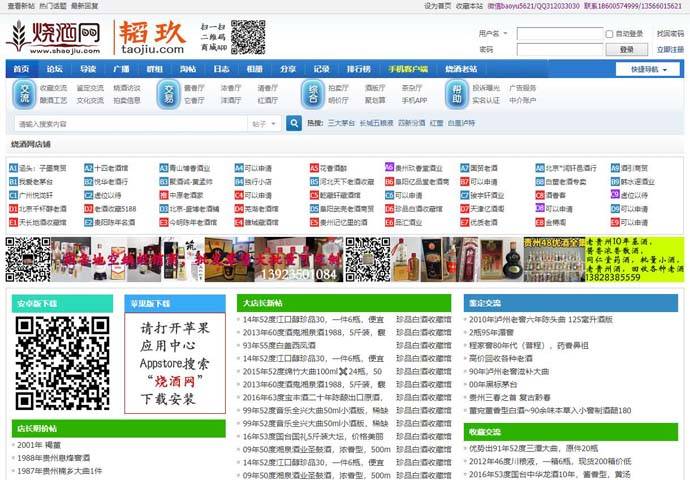Click hot search term 长城五粮液
Viewport: 690px width, 480px height.
pos(376,123)
